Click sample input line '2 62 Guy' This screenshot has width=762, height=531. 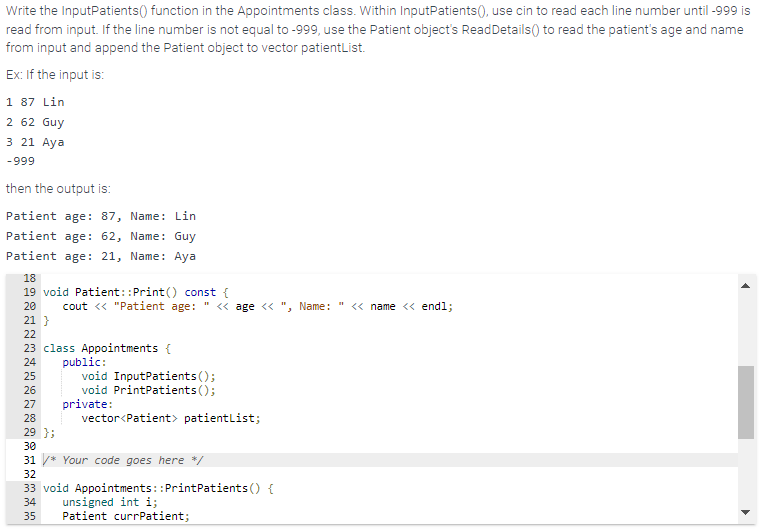click(35, 122)
